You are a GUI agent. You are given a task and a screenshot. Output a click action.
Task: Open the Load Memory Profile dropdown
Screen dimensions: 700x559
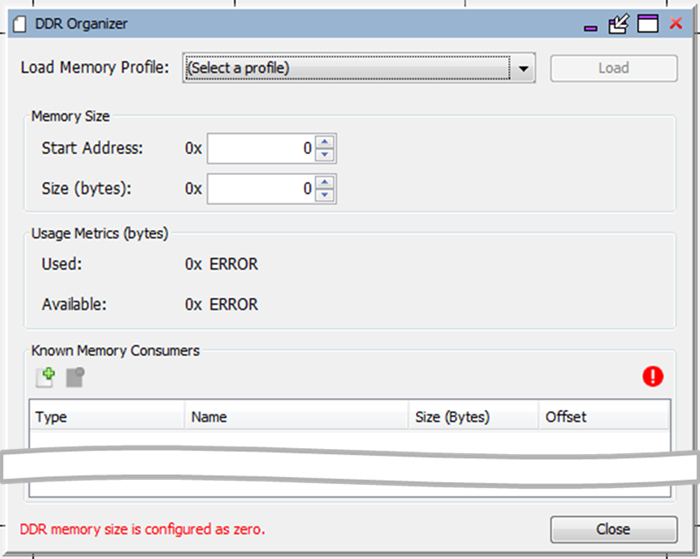coord(358,68)
